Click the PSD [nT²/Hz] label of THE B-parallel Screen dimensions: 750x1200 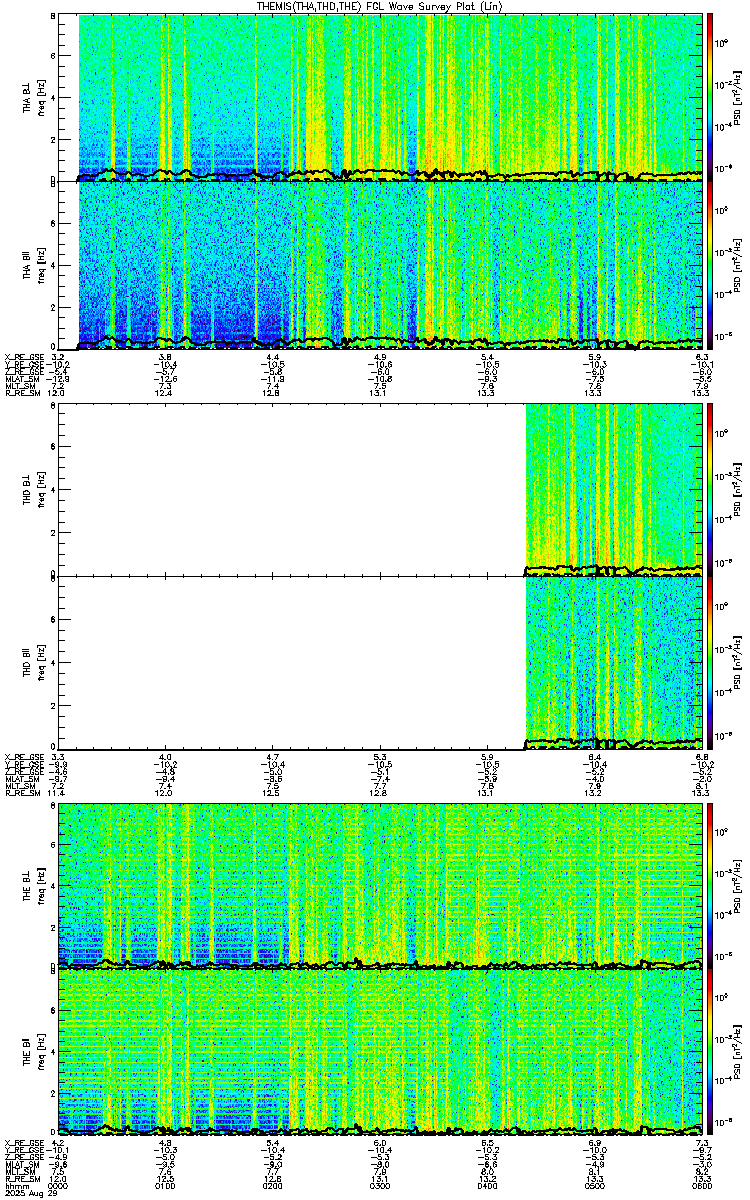tap(738, 1053)
